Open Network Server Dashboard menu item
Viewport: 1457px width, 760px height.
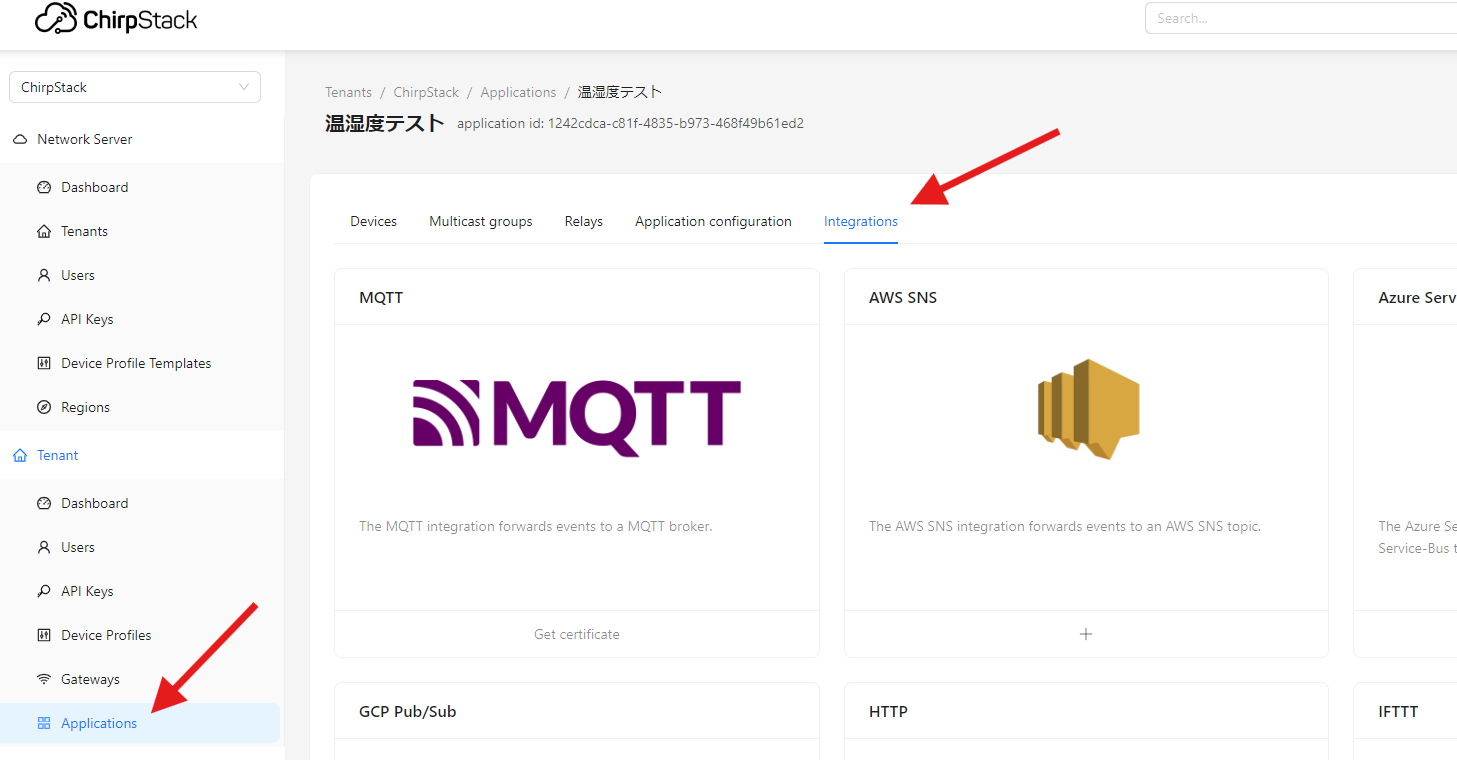pyautogui.click(x=142, y=187)
